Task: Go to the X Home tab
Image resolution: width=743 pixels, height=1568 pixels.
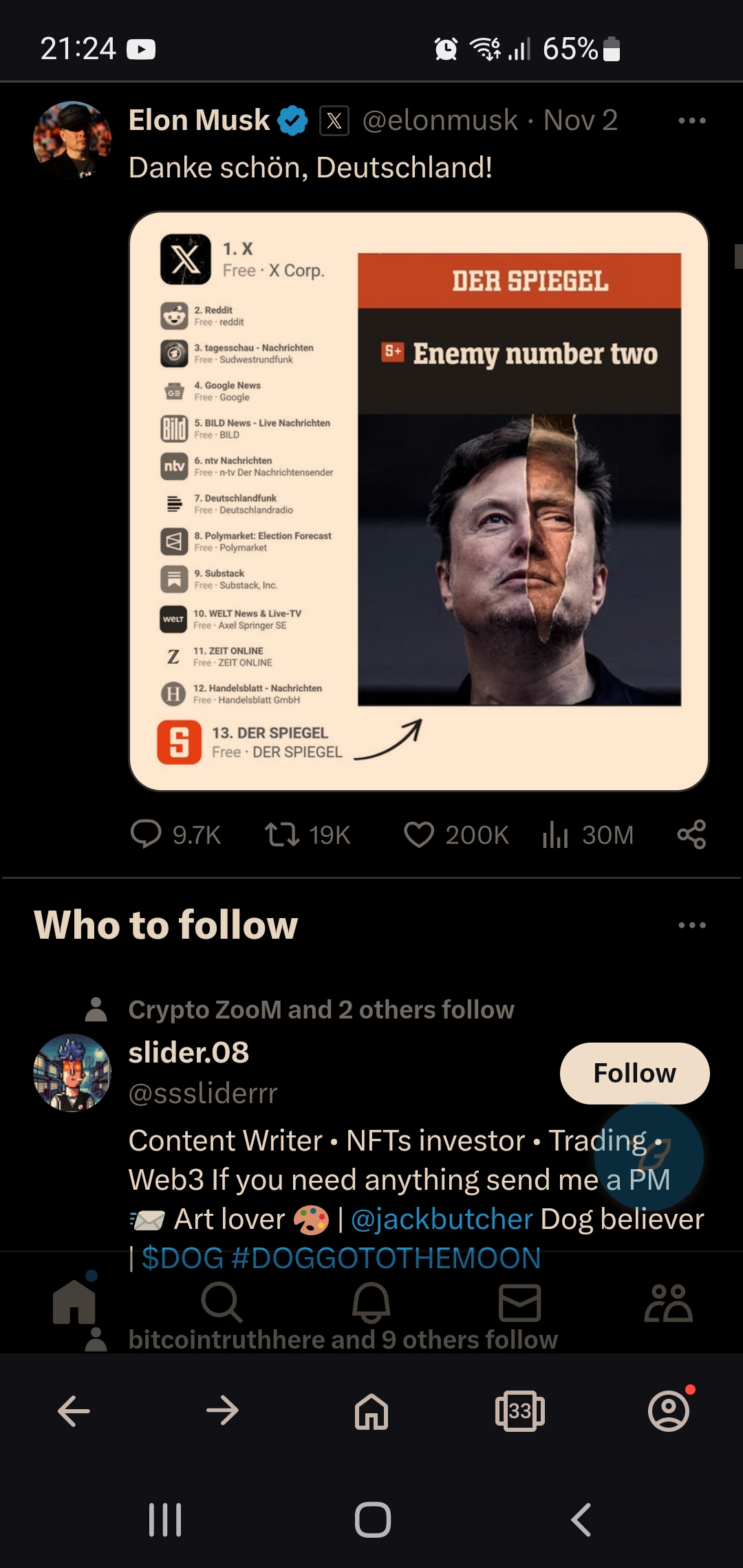Action: [x=74, y=1301]
